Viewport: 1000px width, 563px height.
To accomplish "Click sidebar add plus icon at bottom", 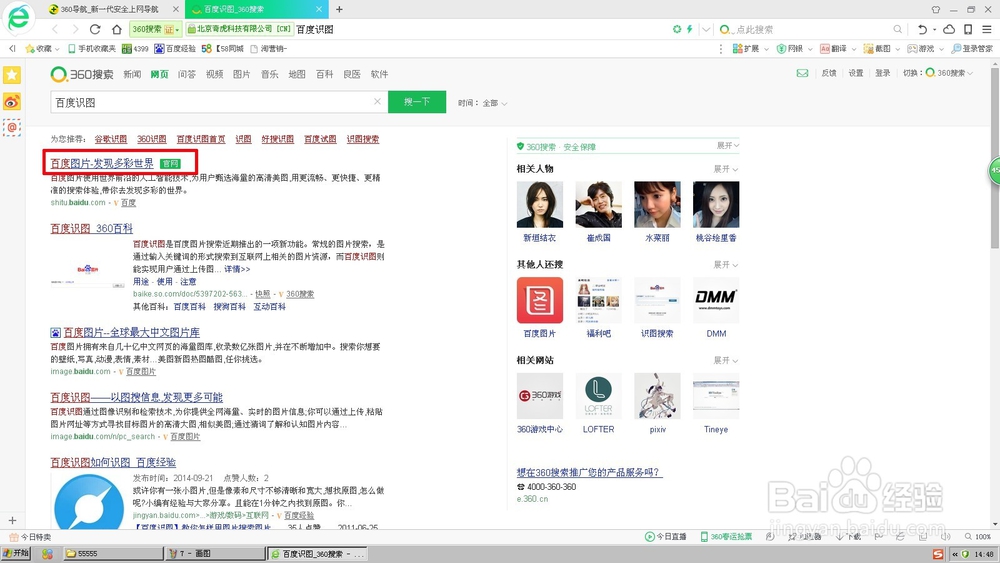I will point(11,520).
